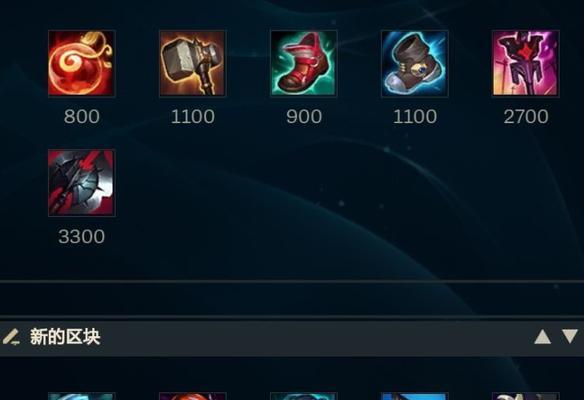Select the third partially visible dark-teal item
Viewport: 584px width, 400px height.
(304, 396)
